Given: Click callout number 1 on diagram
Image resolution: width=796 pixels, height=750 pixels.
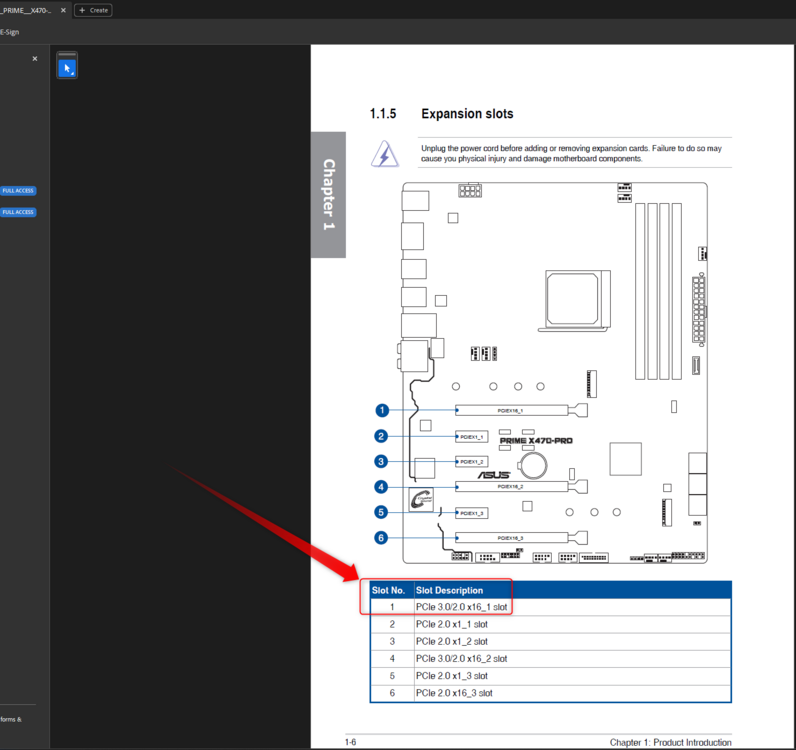Looking at the screenshot, I should pos(382,410).
